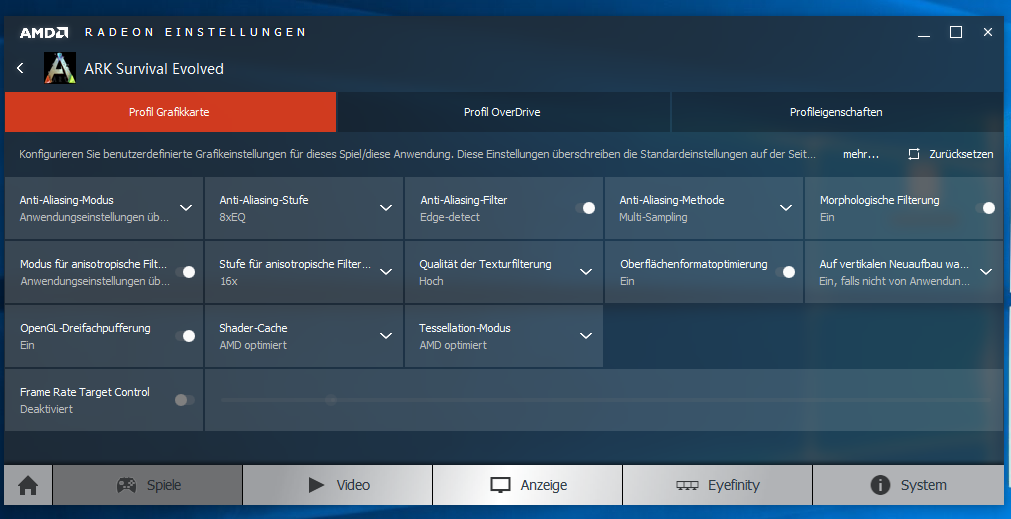
Task: Open the Home icon in bottom bar
Action: coord(28,485)
